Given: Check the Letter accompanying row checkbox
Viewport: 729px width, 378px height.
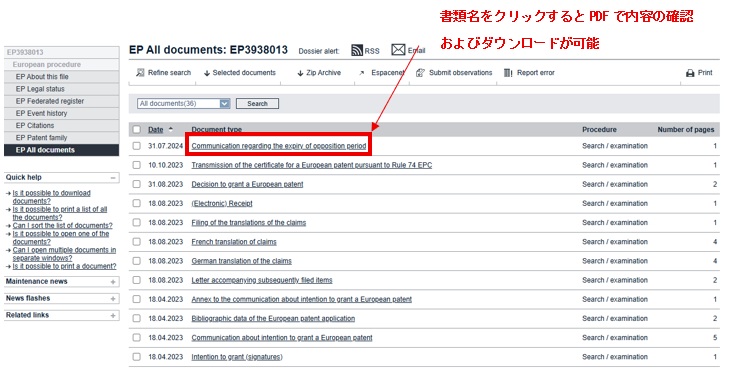Looking at the screenshot, I should [x=136, y=280].
